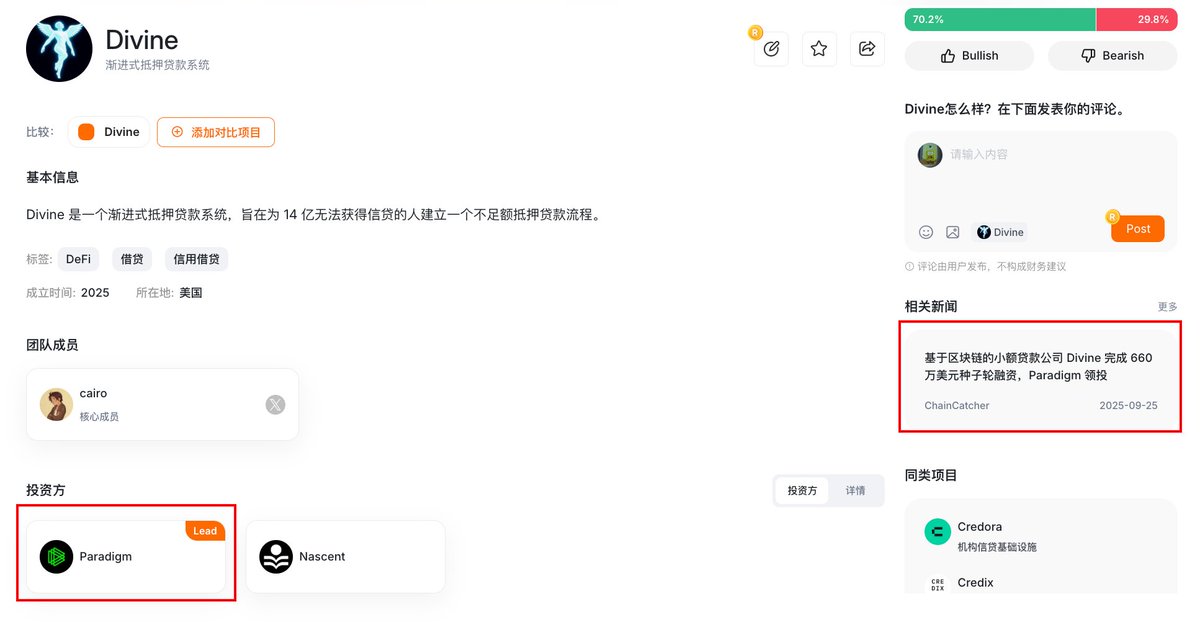Screen dimensions: 1200x622
Task: Click the 借贷 tag
Action: [x=132, y=259]
